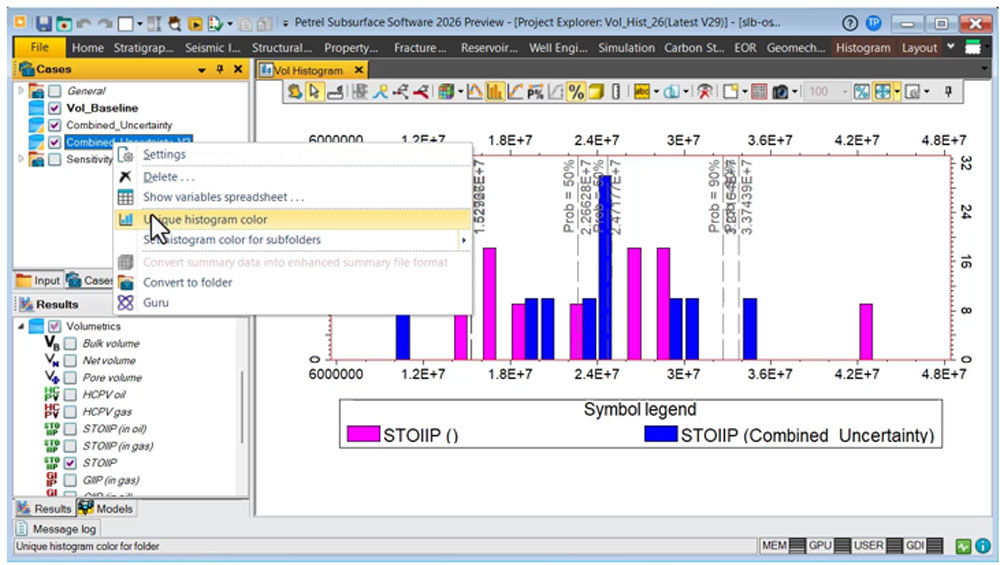Screen dimensions: 1000x565
Task: Close the Vol Histogram window tab
Action: pos(359,70)
